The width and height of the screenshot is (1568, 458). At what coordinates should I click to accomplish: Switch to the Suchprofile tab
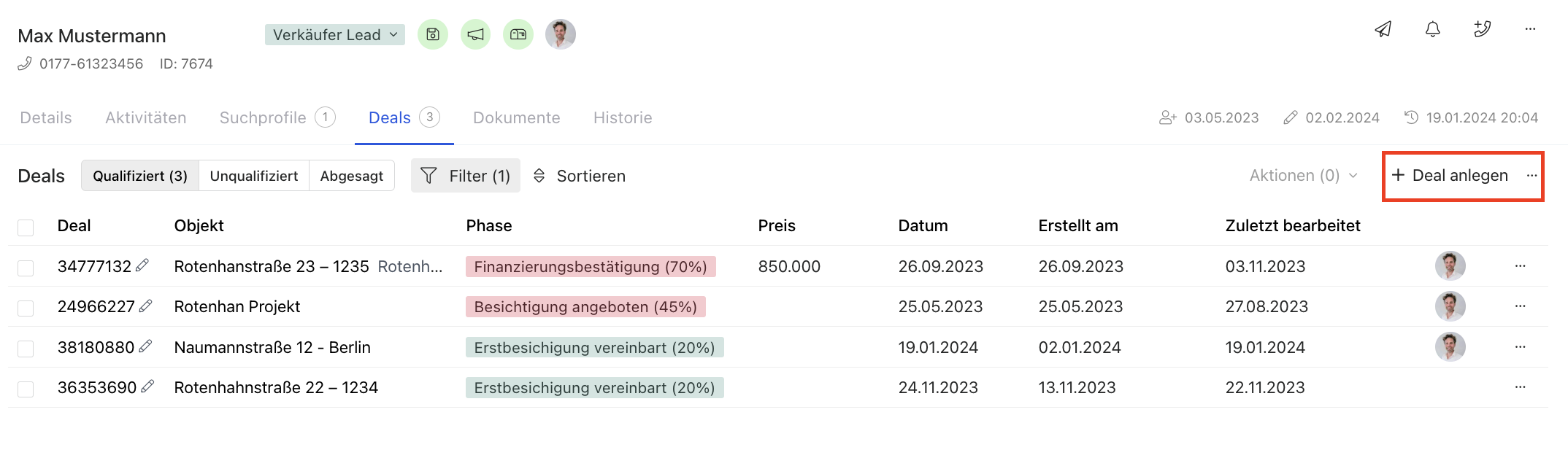(x=277, y=117)
